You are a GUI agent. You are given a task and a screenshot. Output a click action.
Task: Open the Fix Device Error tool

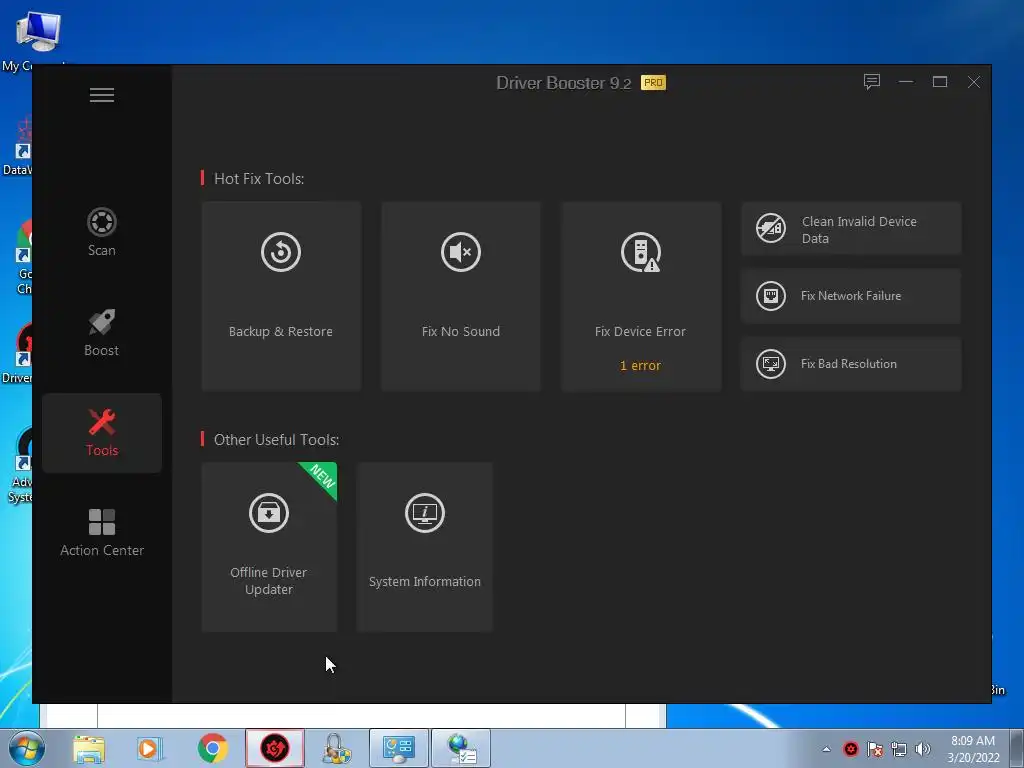tap(641, 296)
